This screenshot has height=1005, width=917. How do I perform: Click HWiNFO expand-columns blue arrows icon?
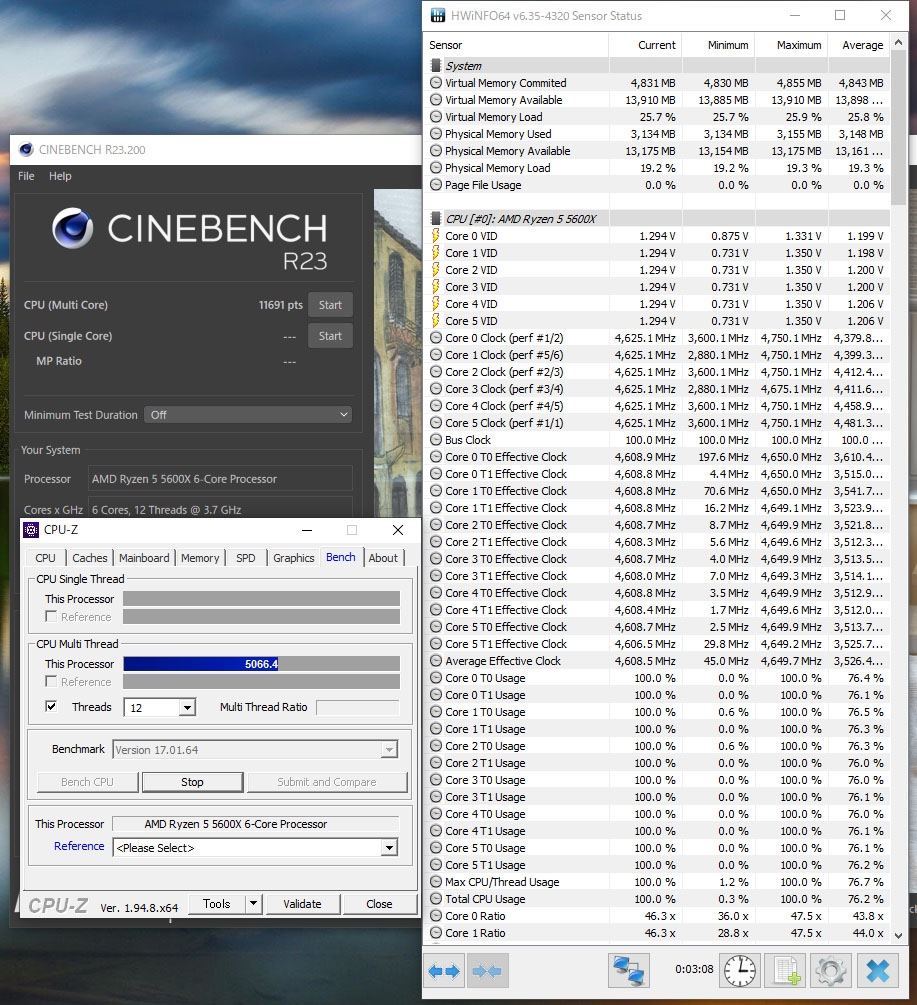pyautogui.click(x=444, y=971)
